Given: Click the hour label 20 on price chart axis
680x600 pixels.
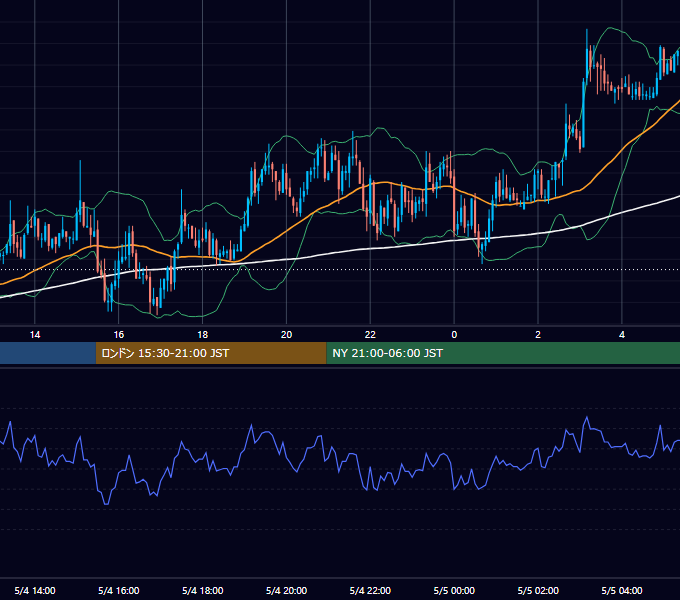Looking at the screenshot, I should point(286,335).
